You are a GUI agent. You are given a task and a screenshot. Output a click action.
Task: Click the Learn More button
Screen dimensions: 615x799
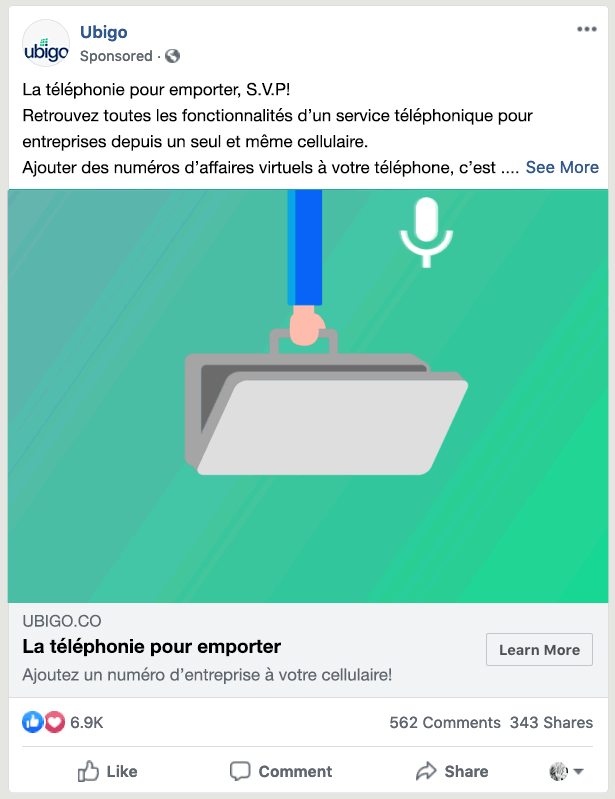(539, 650)
